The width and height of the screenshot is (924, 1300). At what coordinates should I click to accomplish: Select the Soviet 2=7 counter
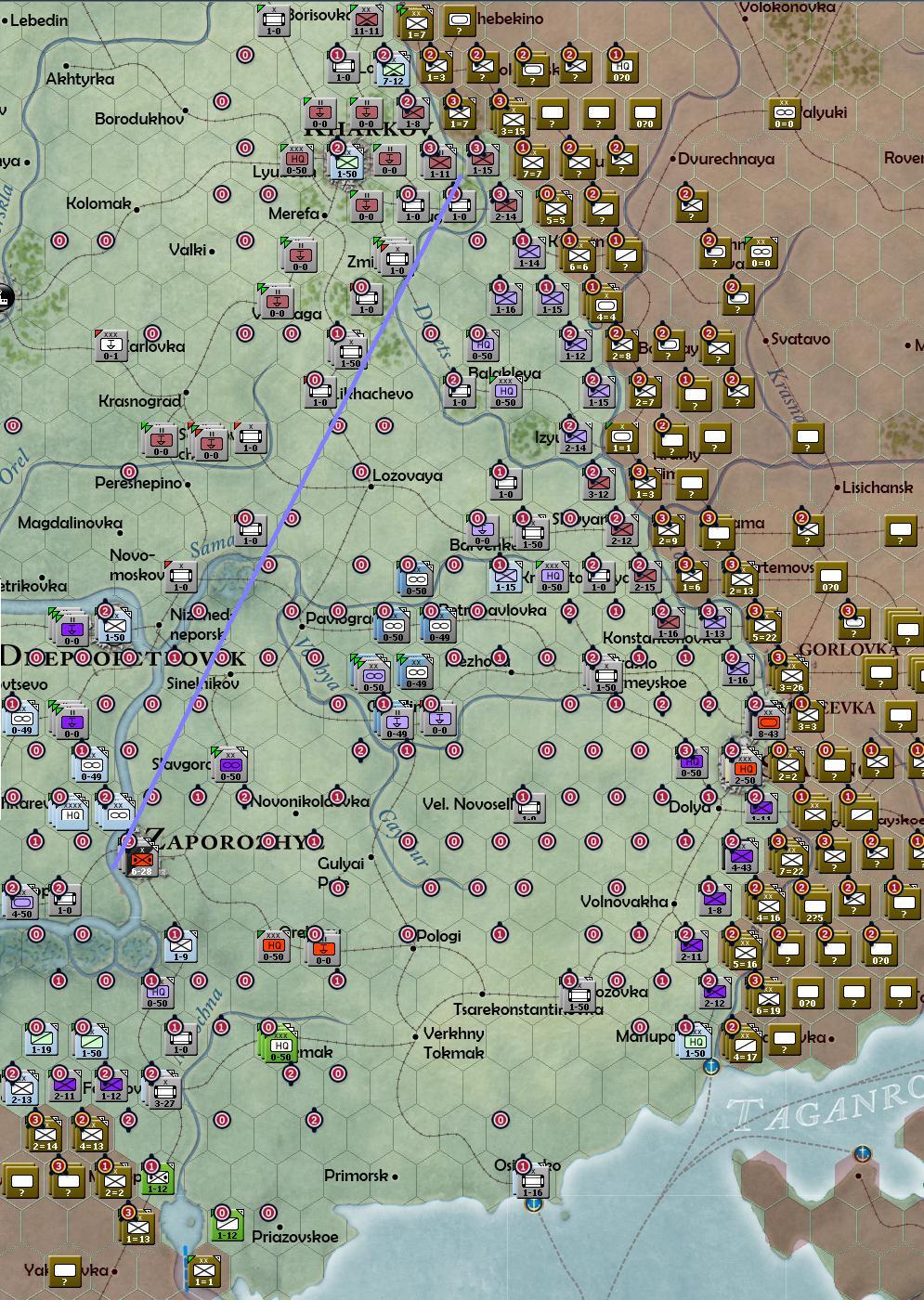[644, 392]
